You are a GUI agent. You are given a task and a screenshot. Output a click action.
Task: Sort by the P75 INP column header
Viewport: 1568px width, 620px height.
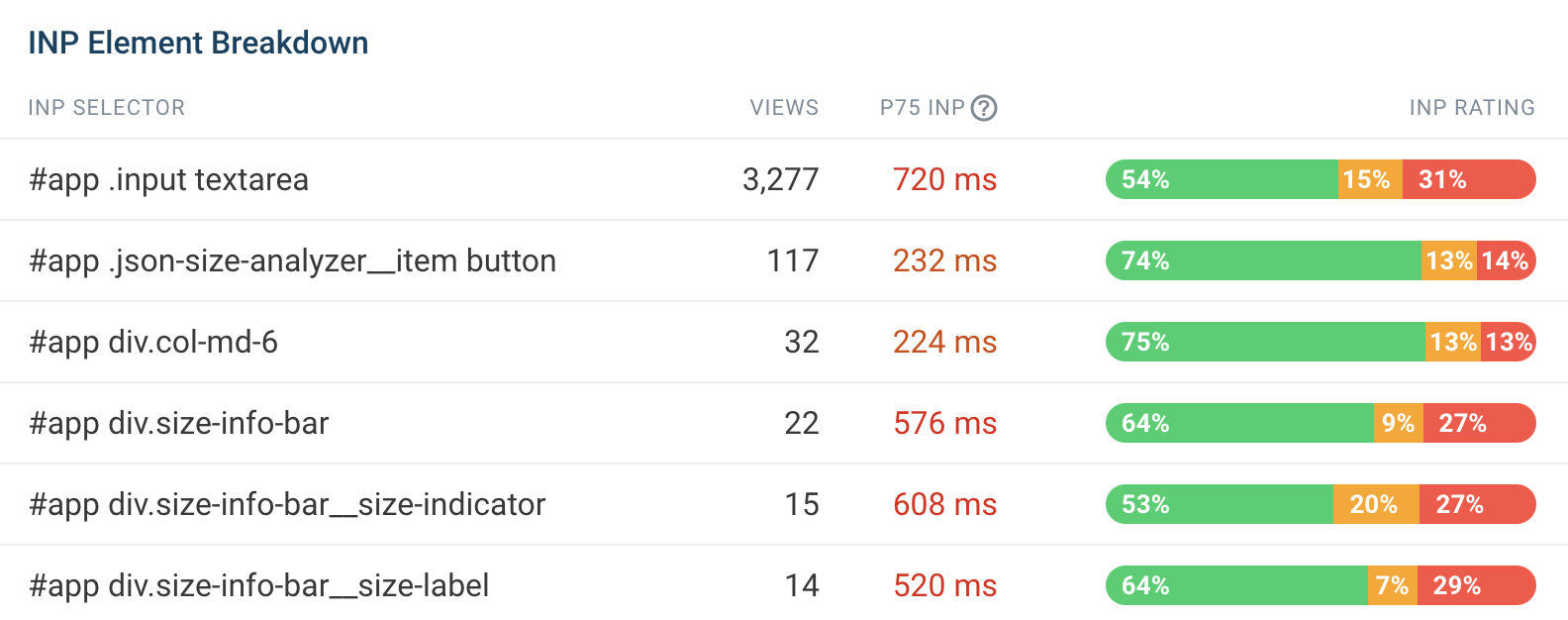click(928, 107)
